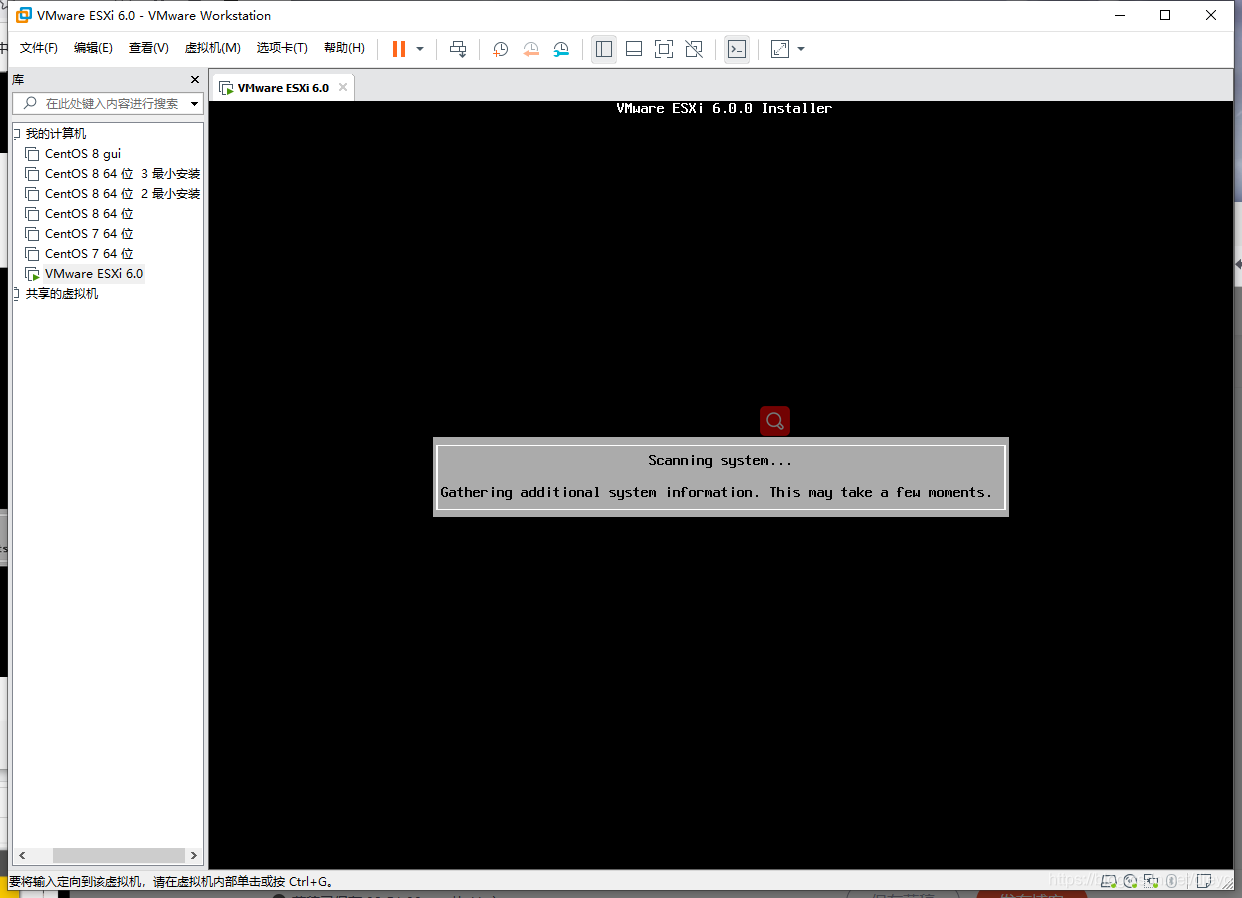Click the library search input field

point(108,103)
